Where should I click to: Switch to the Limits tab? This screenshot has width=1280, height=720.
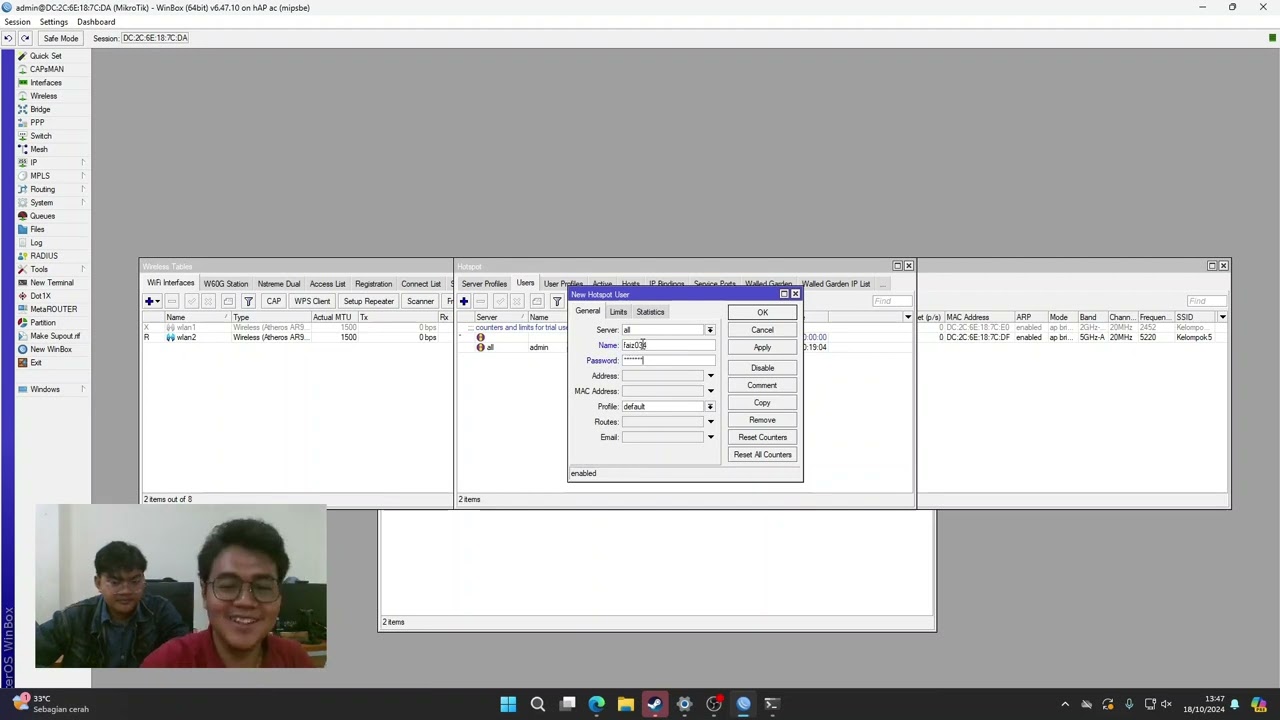[x=618, y=312]
